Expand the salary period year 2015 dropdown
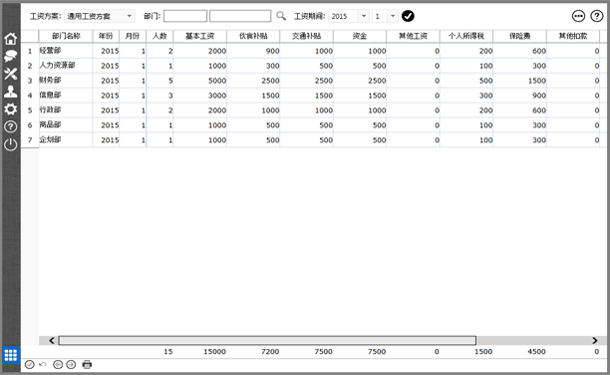The height and width of the screenshot is (375, 610). coord(363,16)
